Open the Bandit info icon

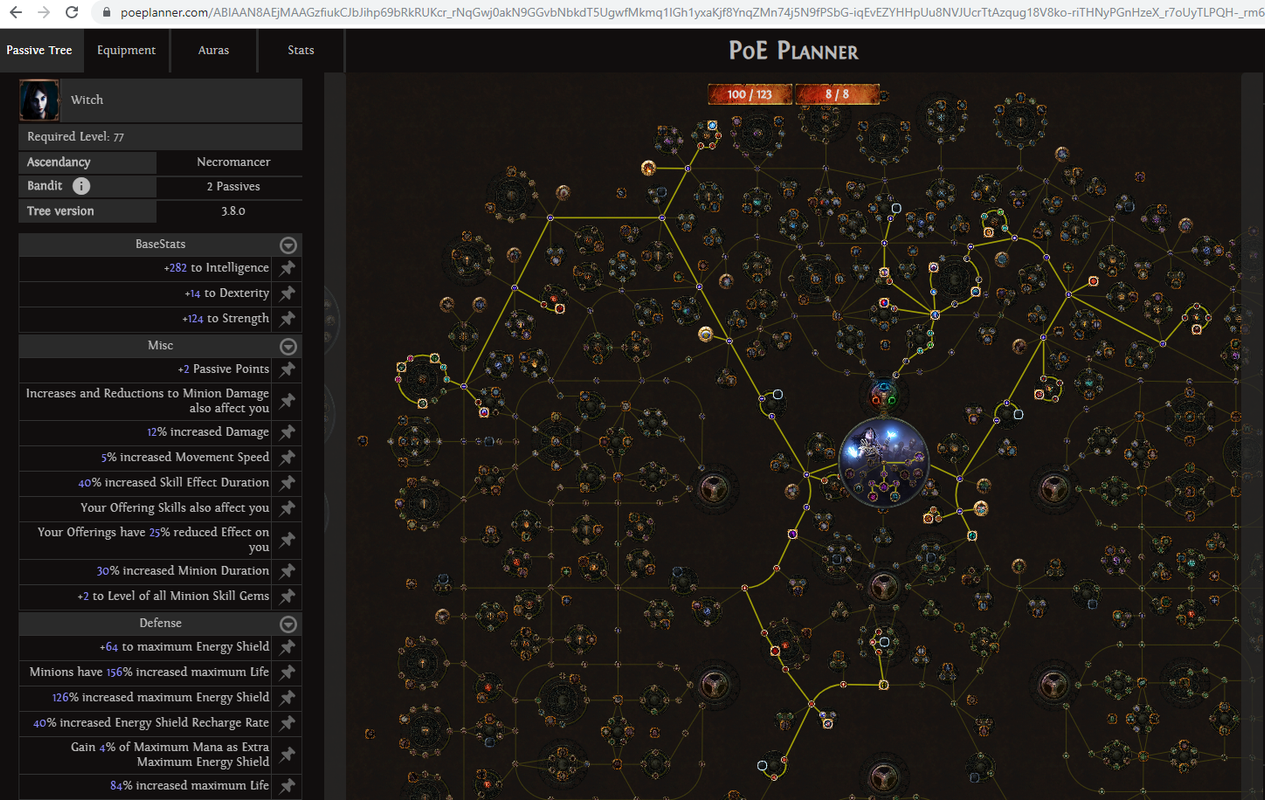[82, 186]
